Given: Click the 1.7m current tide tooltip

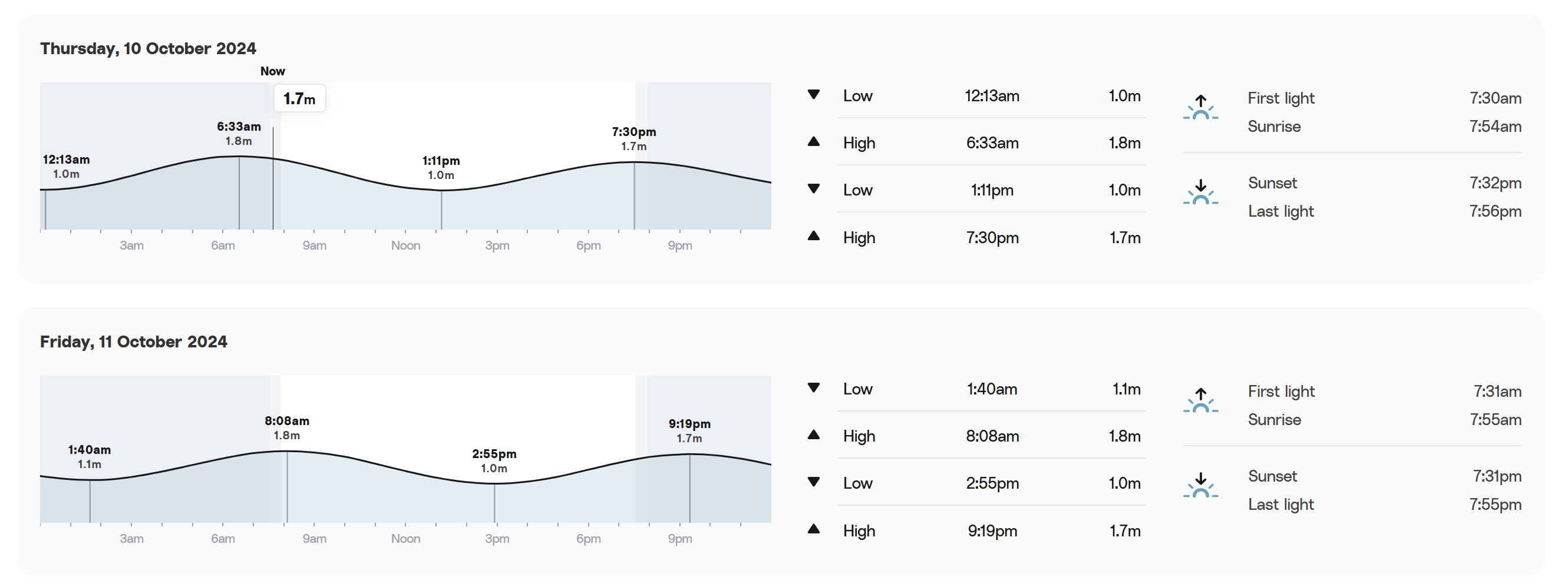Looking at the screenshot, I should tap(299, 98).
